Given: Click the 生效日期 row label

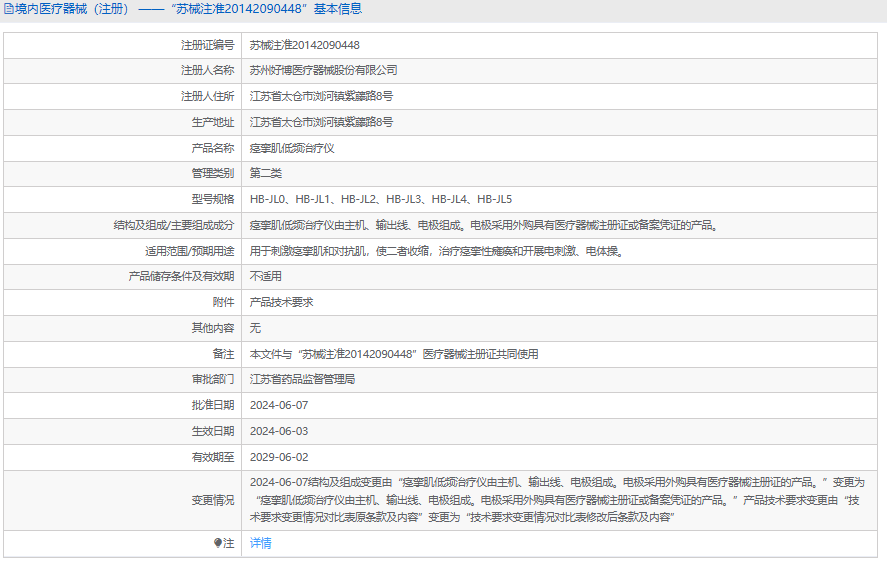Looking at the screenshot, I should pyautogui.click(x=213, y=431).
